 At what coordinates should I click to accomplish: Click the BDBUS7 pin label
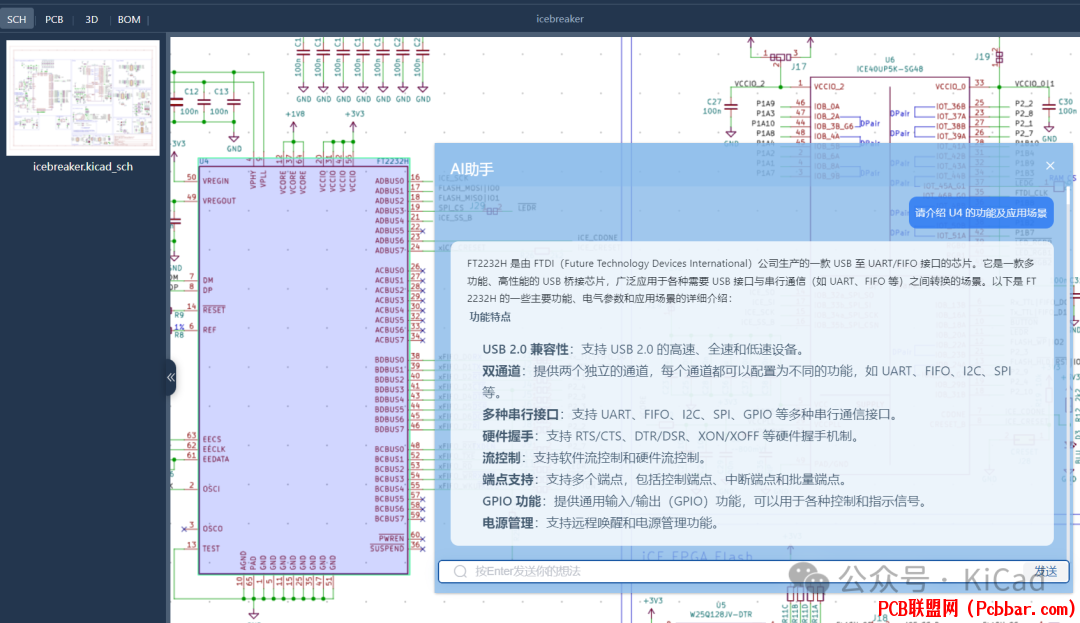pos(389,430)
